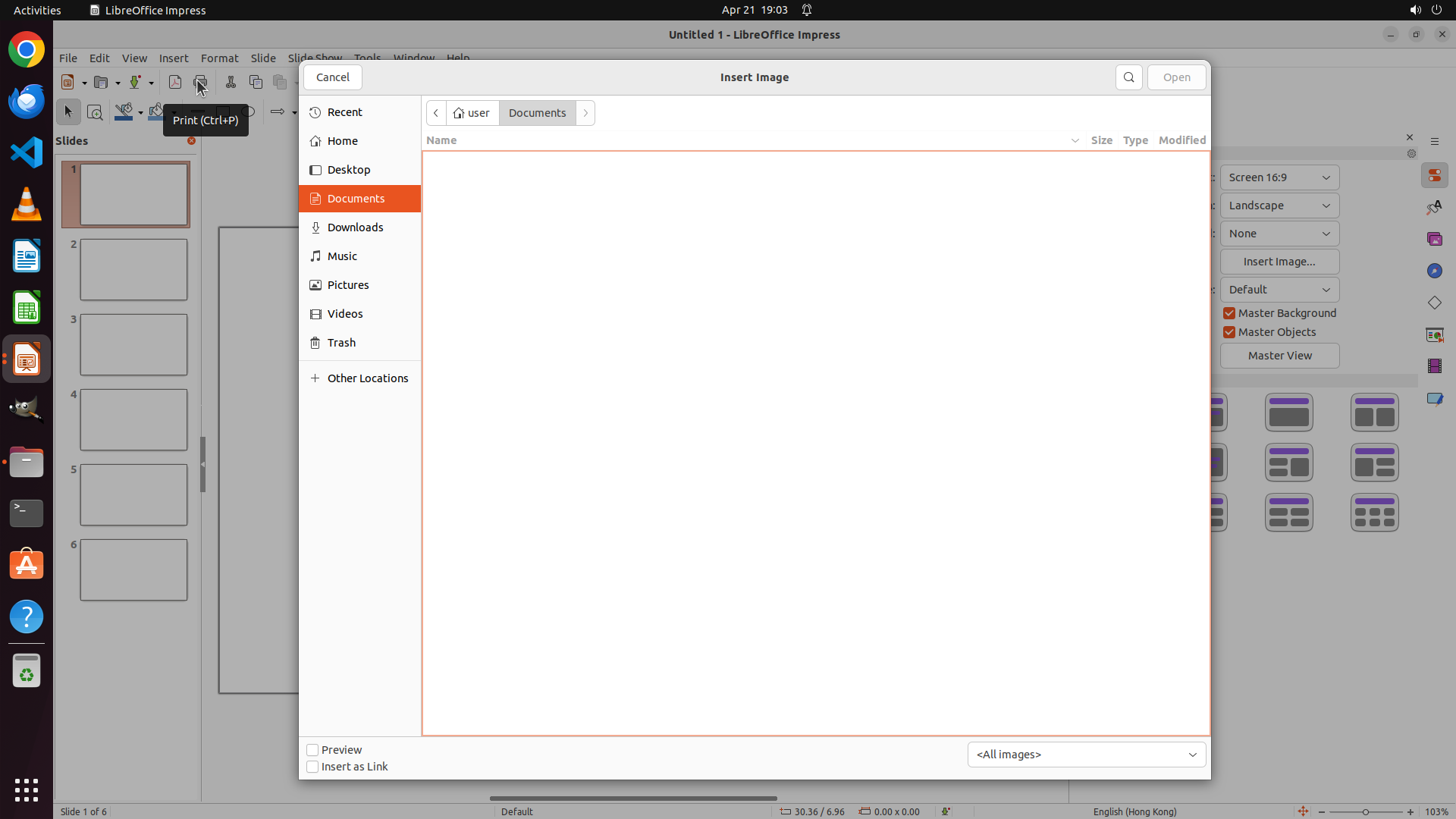
Task: Open Navigator compass icon in sidebar
Action: coord(1434,271)
